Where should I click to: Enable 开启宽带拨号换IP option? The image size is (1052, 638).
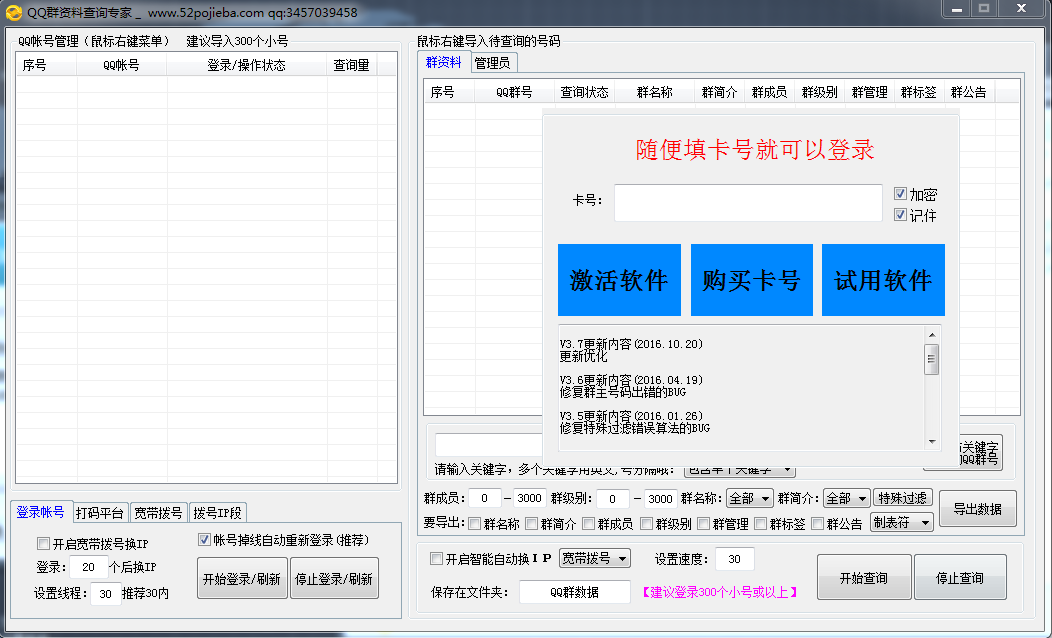click(44, 543)
